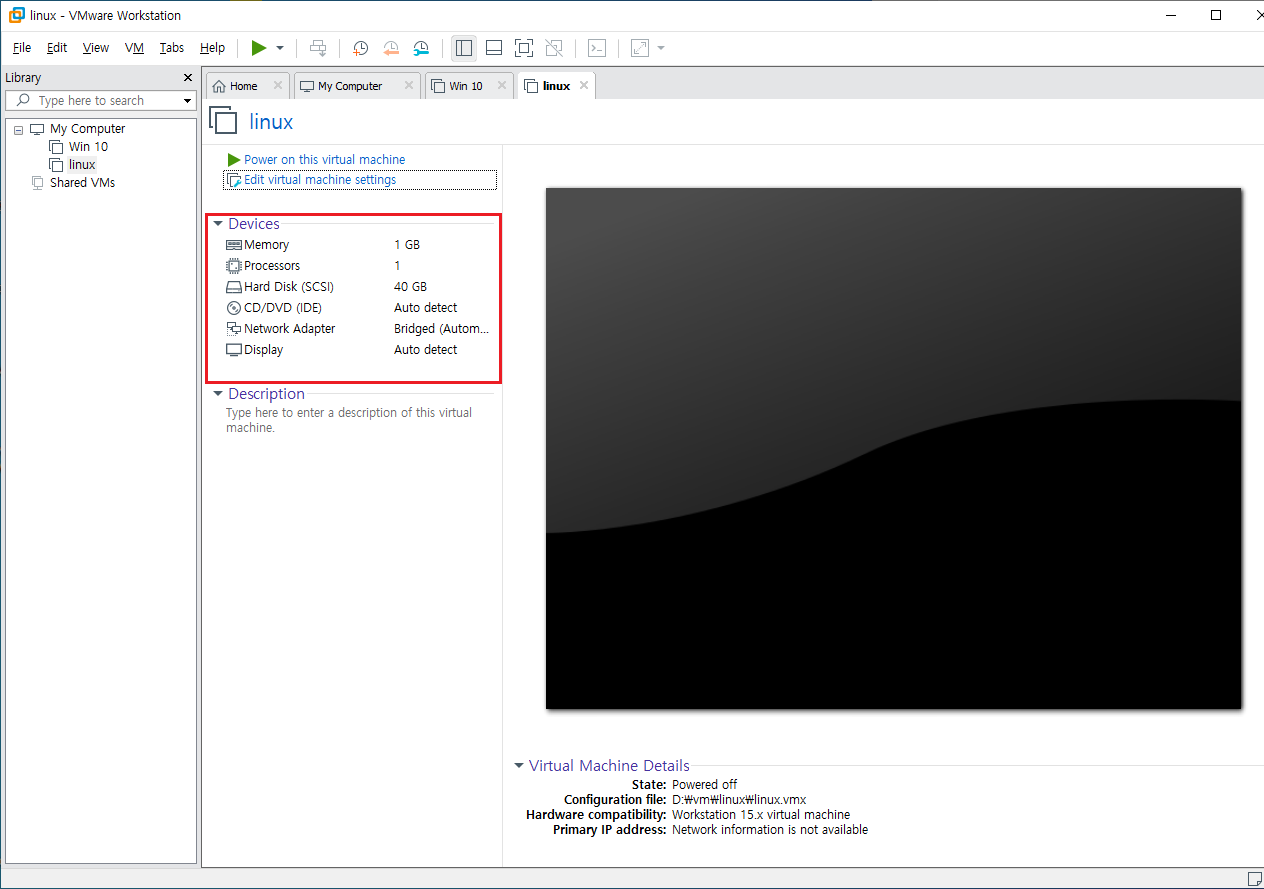Open the Tabs menu

pyautogui.click(x=172, y=48)
